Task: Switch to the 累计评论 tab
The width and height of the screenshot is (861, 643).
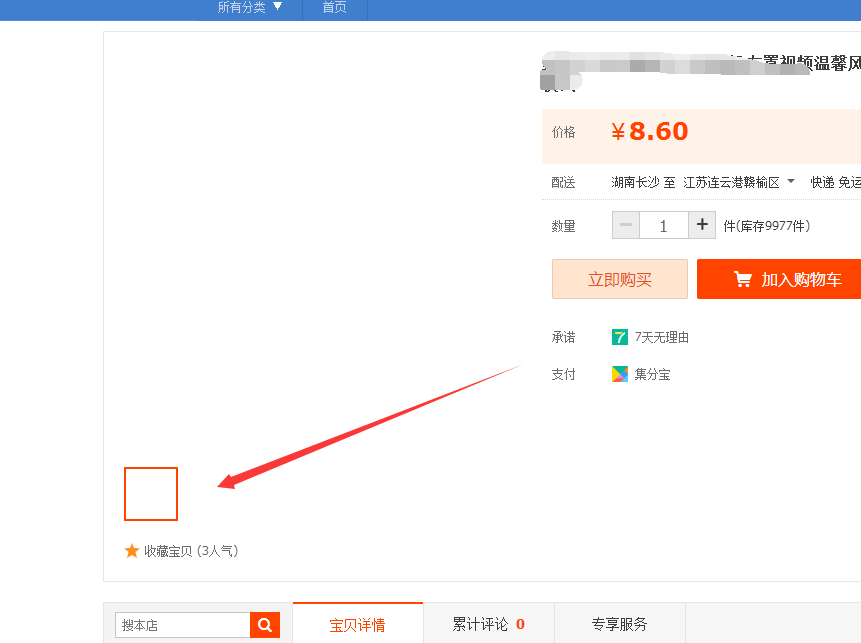Action: tap(488, 624)
